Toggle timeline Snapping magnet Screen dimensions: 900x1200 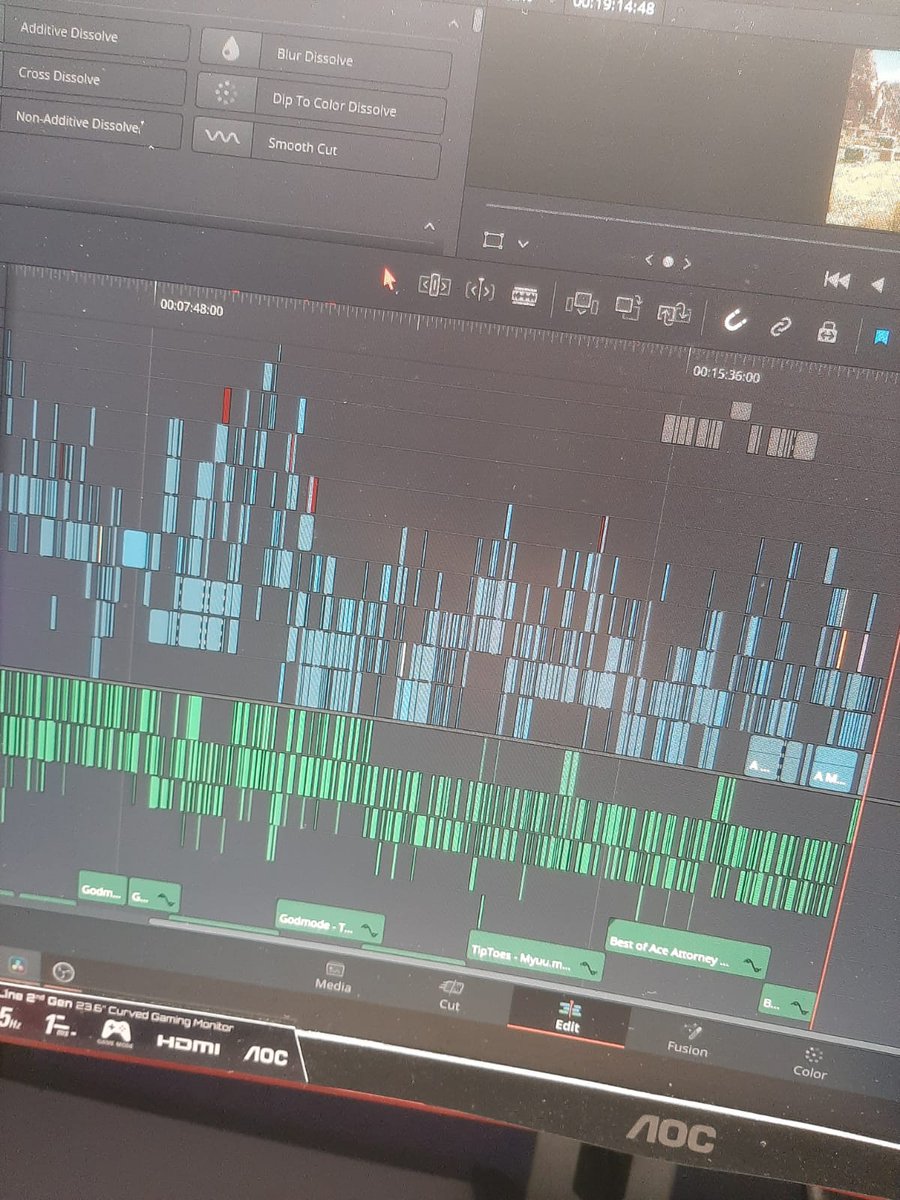[x=734, y=320]
